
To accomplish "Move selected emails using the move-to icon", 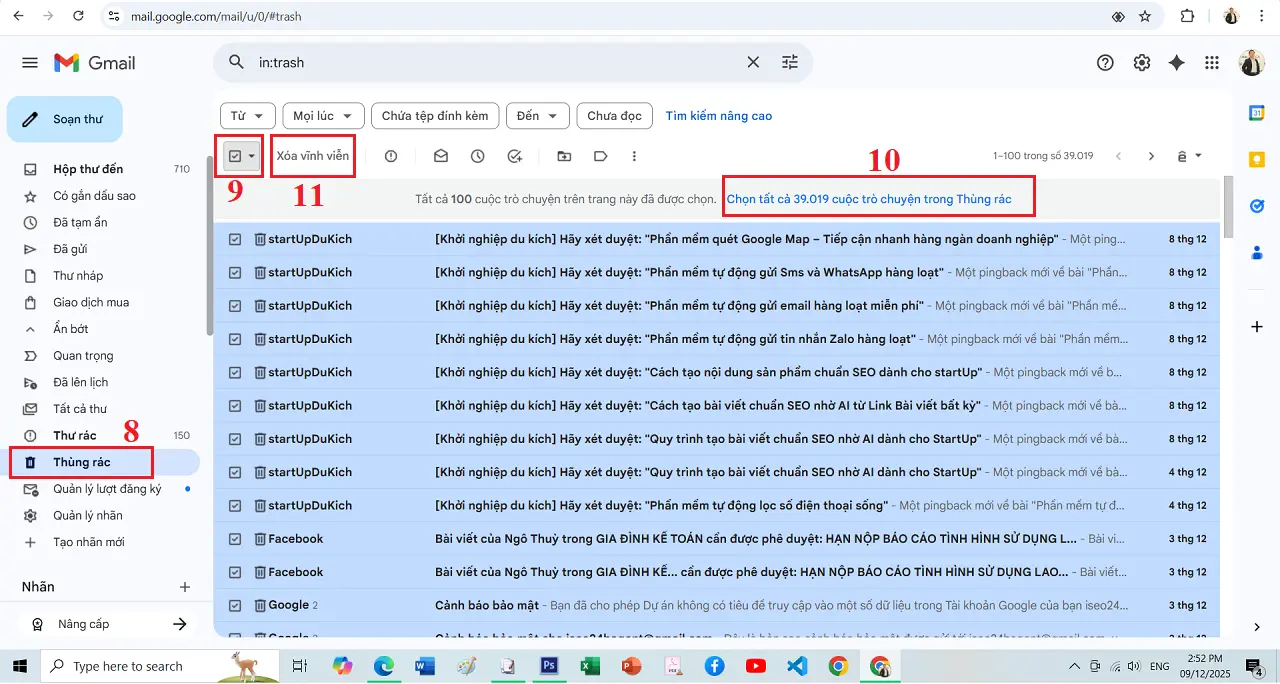I will pos(563,156).
